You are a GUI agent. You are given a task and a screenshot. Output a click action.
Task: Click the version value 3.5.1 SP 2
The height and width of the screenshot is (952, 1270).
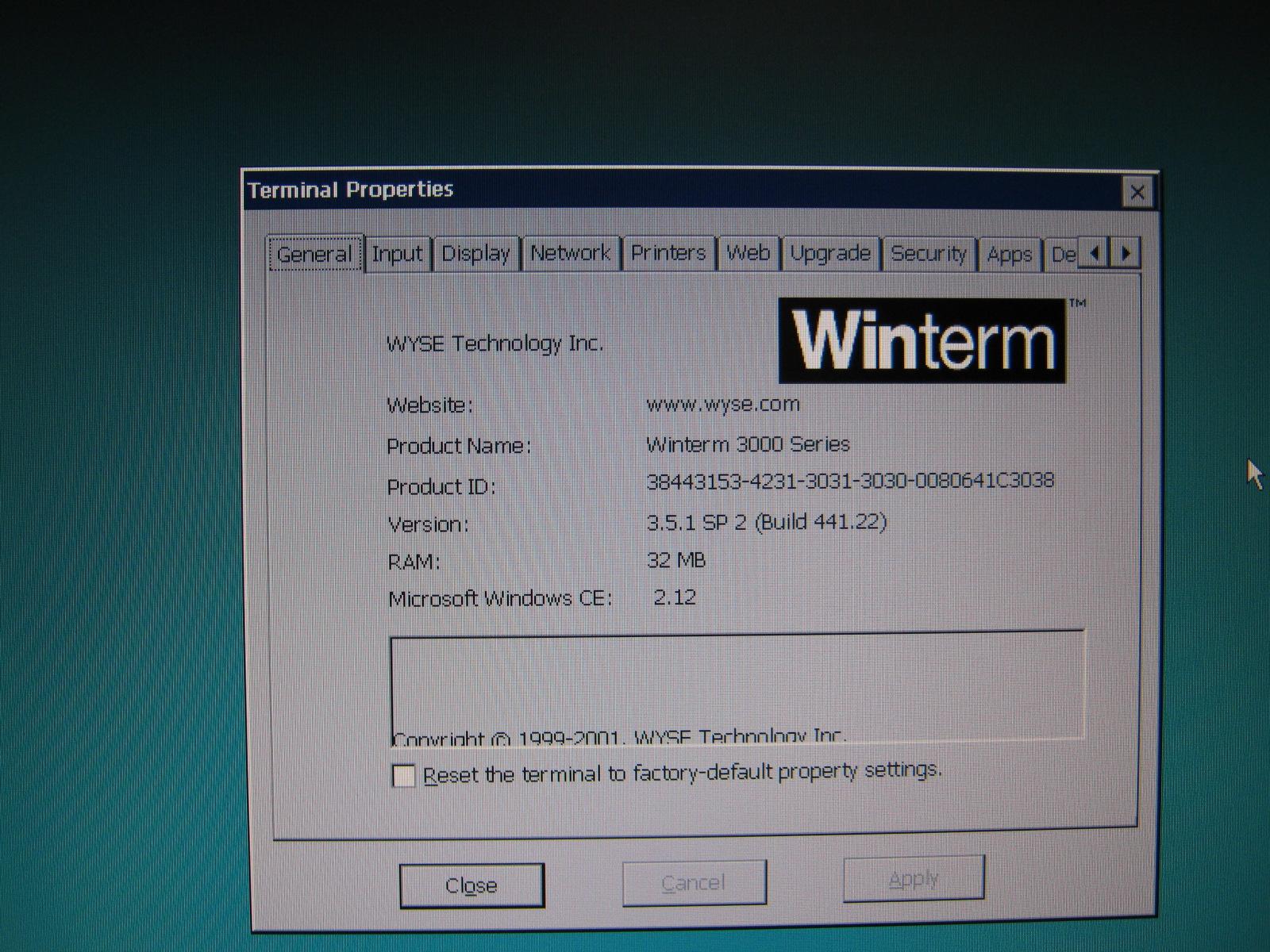point(696,523)
